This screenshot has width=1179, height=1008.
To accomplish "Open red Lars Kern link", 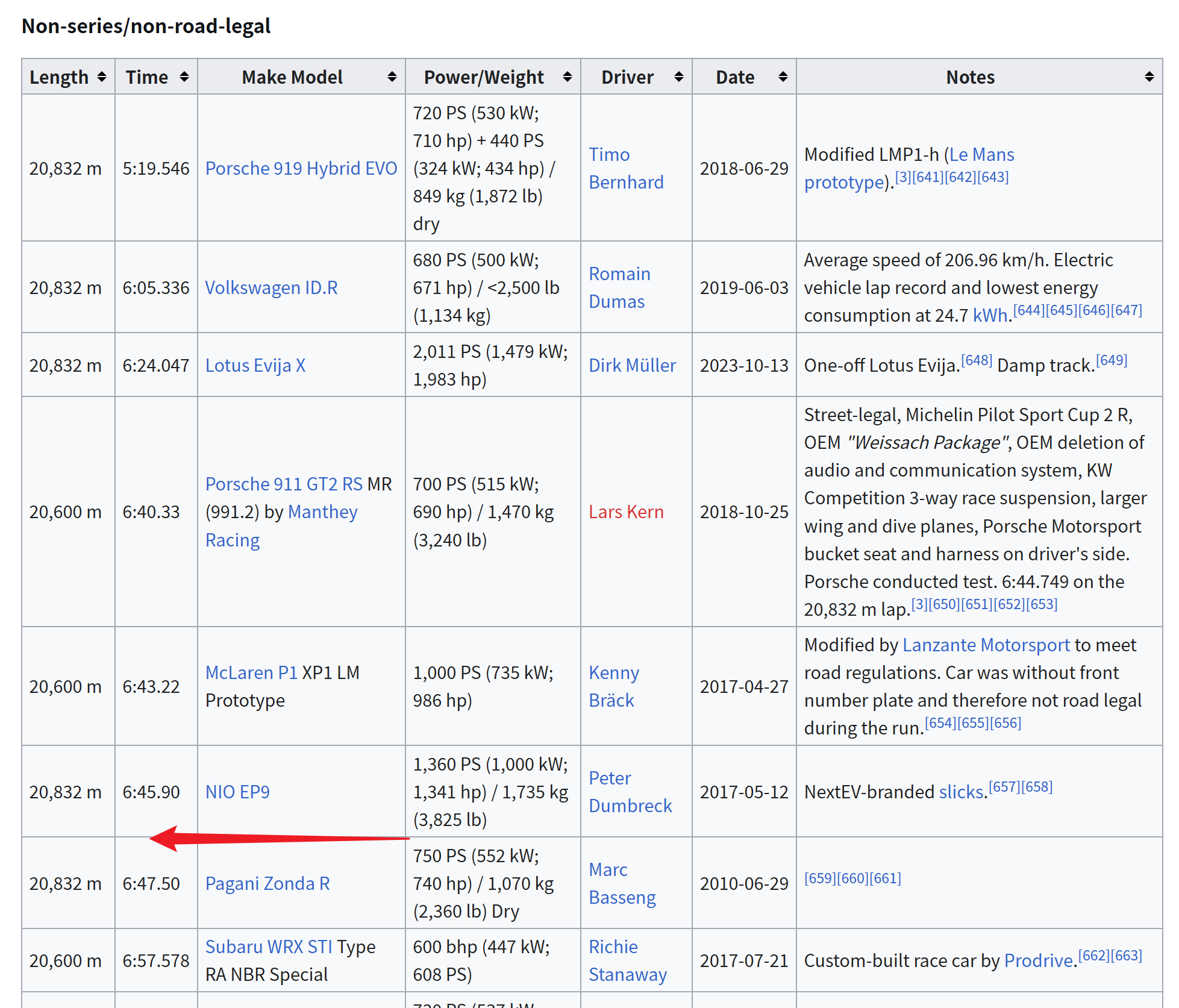I will click(626, 512).
